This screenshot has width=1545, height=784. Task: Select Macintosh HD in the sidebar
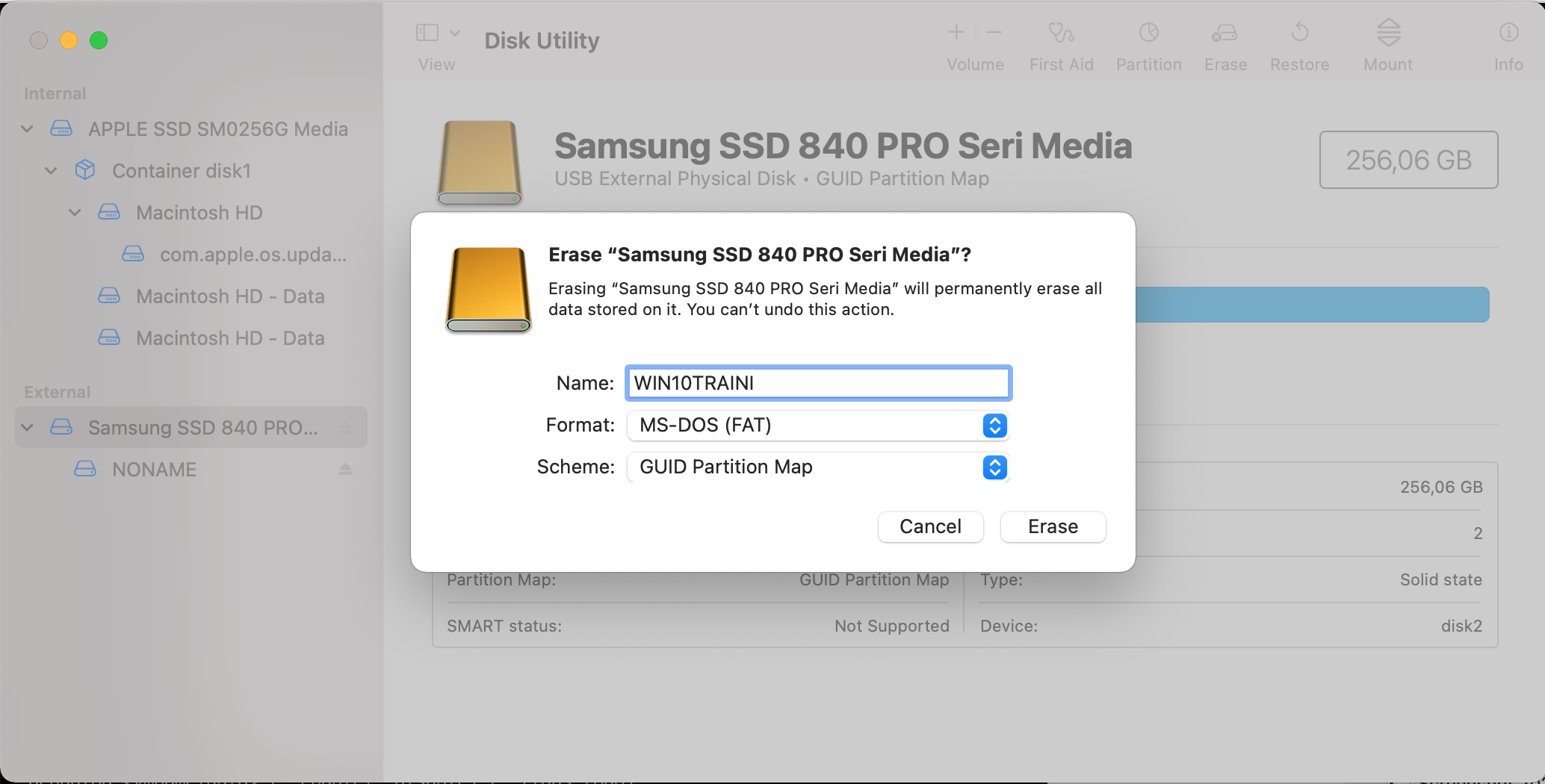(x=199, y=213)
